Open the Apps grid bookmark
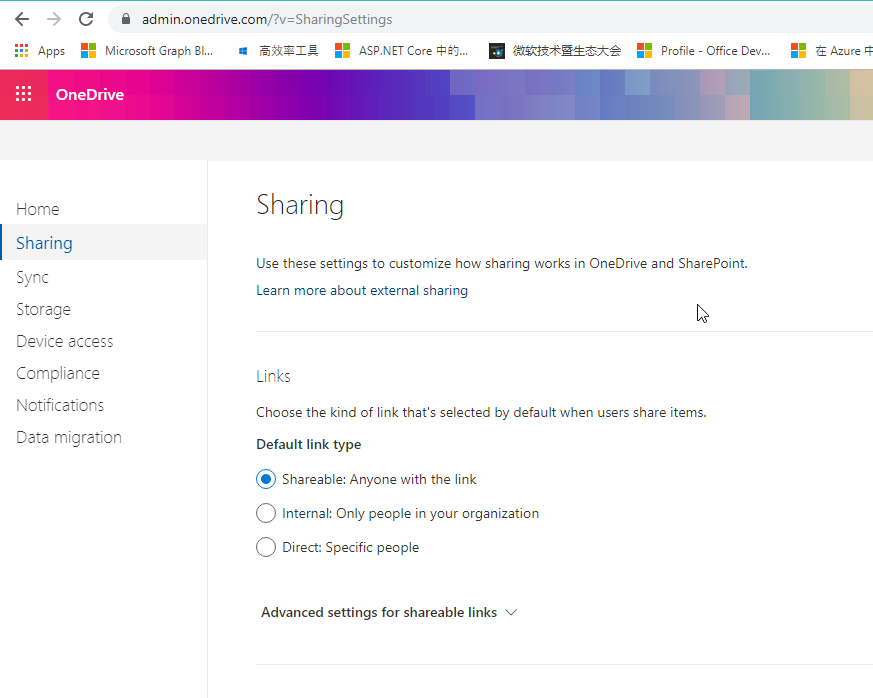The width and height of the screenshot is (873, 698). pos(40,51)
